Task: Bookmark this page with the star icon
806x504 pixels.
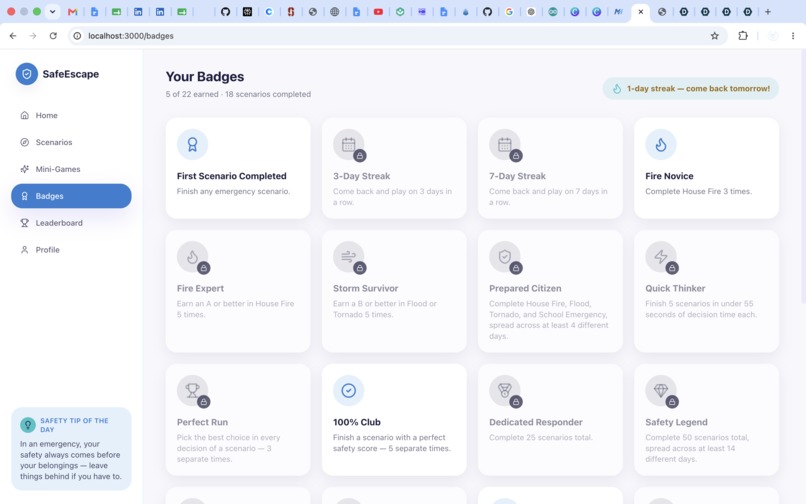Action: click(x=715, y=36)
